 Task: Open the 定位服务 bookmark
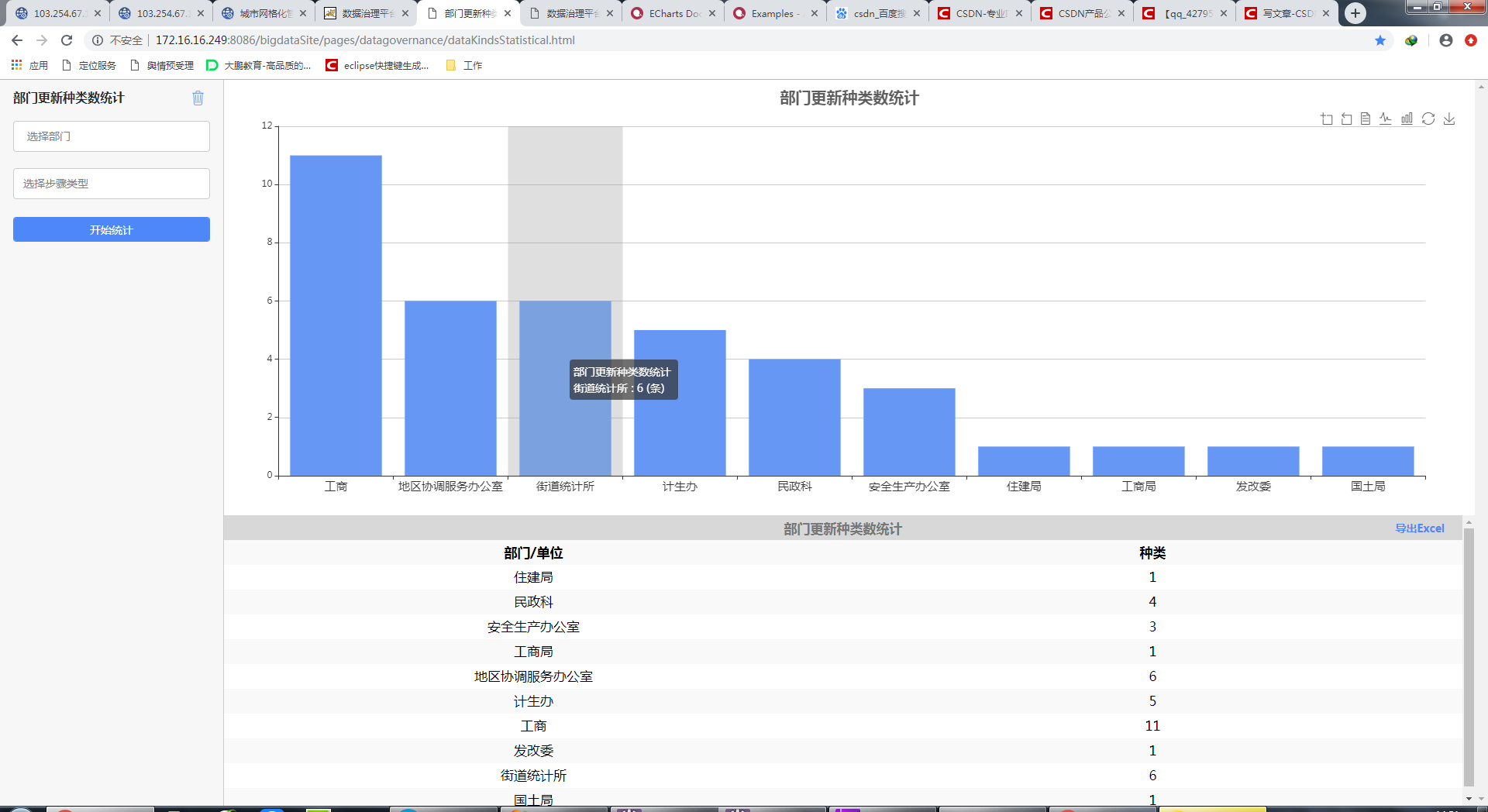coord(89,65)
